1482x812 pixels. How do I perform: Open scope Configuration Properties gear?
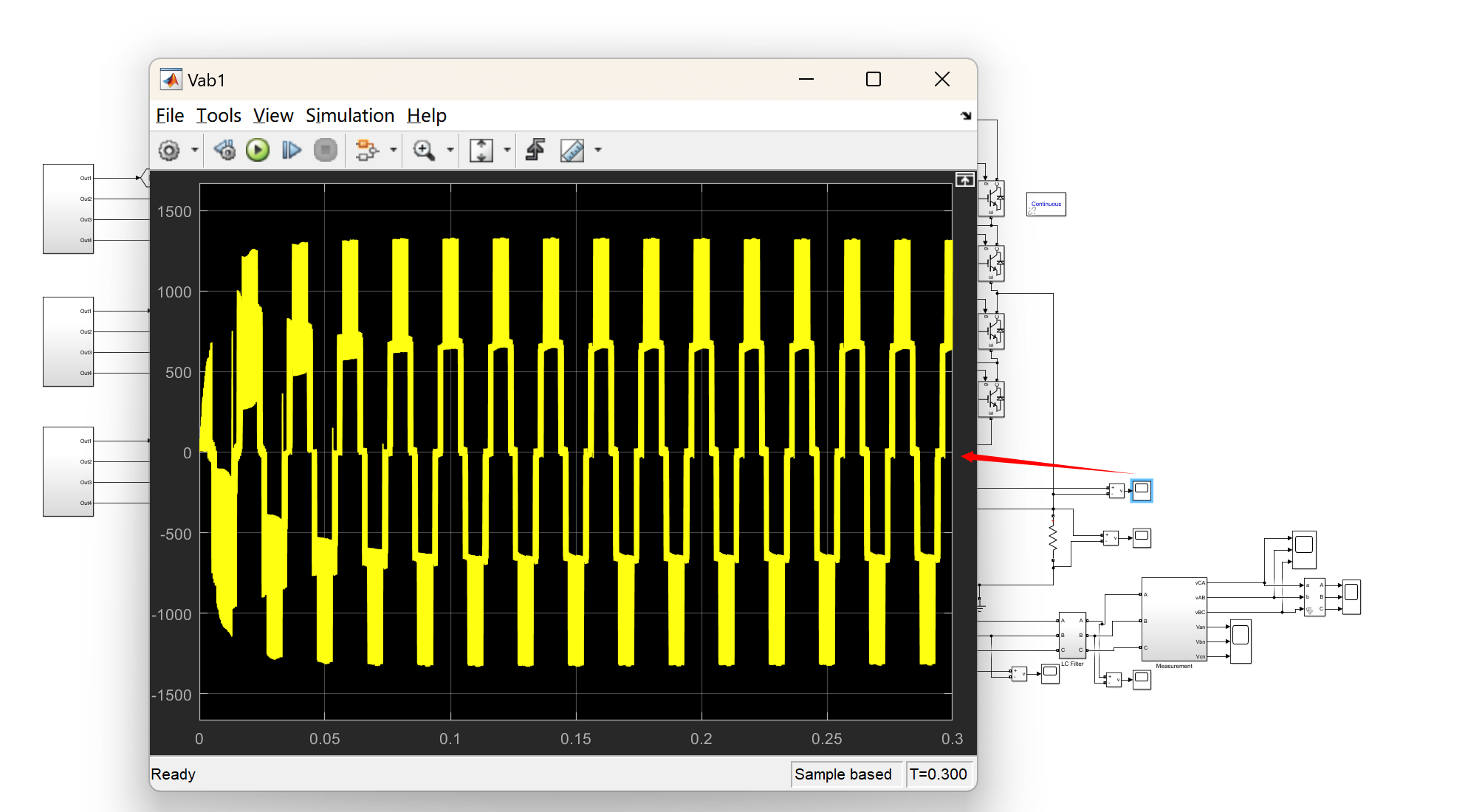(169, 151)
